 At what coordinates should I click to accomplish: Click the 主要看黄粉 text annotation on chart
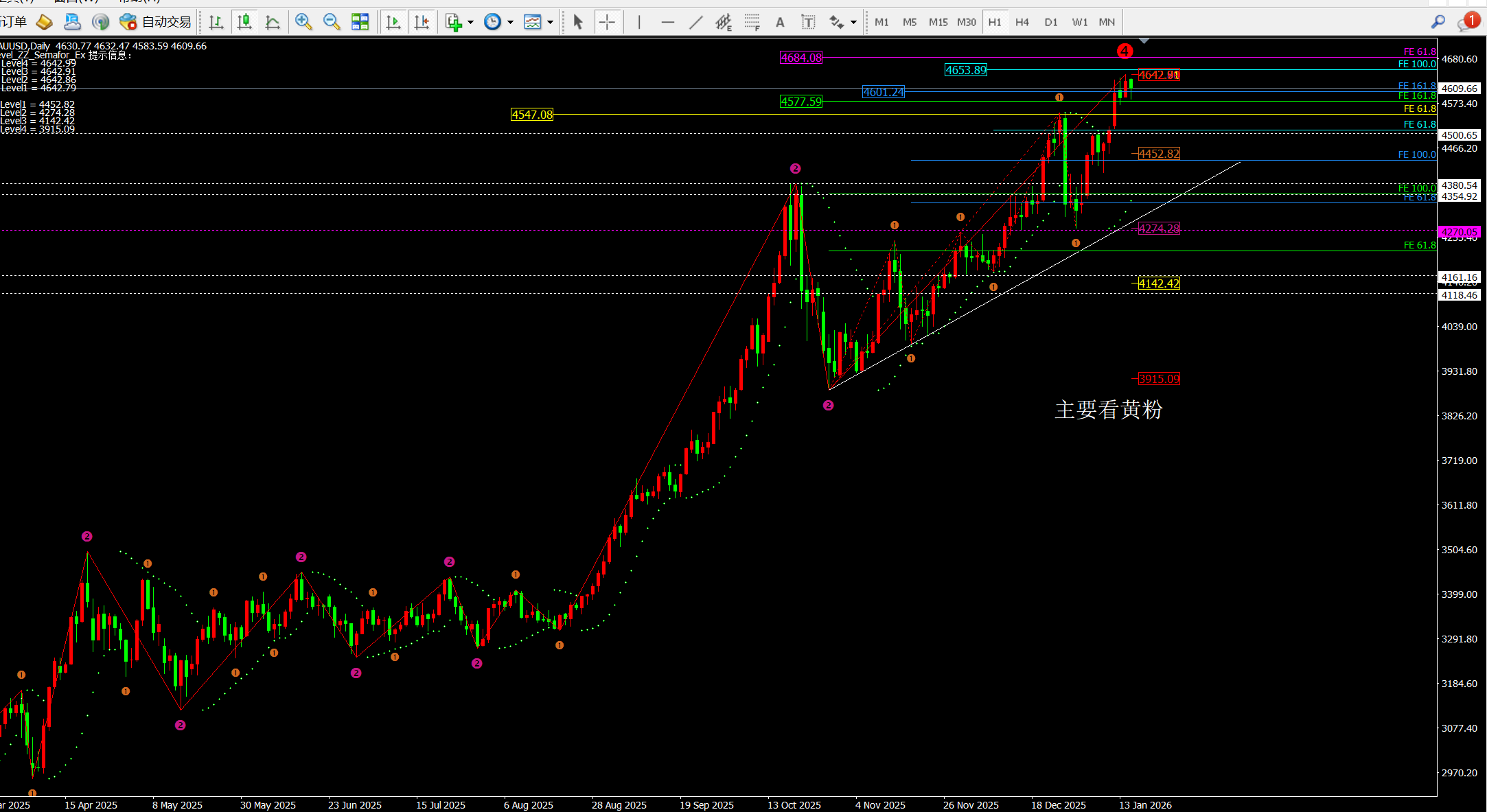(1108, 410)
